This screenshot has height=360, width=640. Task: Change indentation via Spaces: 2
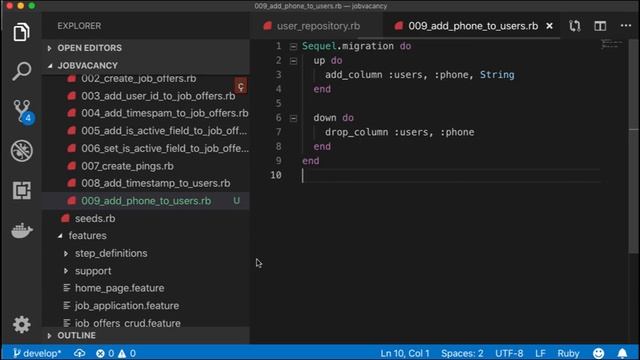(x=462, y=353)
